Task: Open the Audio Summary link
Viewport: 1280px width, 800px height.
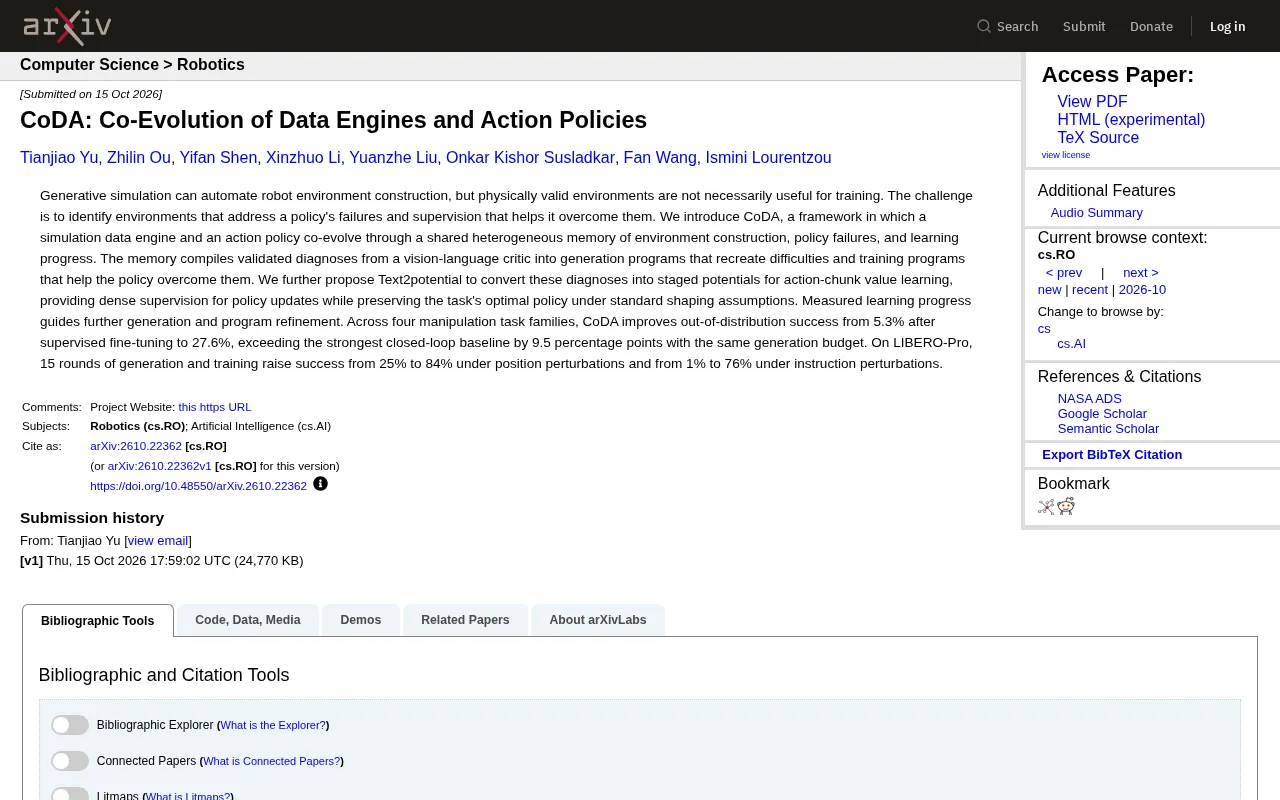Action: pyautogui.click(x=1097, y=213)
